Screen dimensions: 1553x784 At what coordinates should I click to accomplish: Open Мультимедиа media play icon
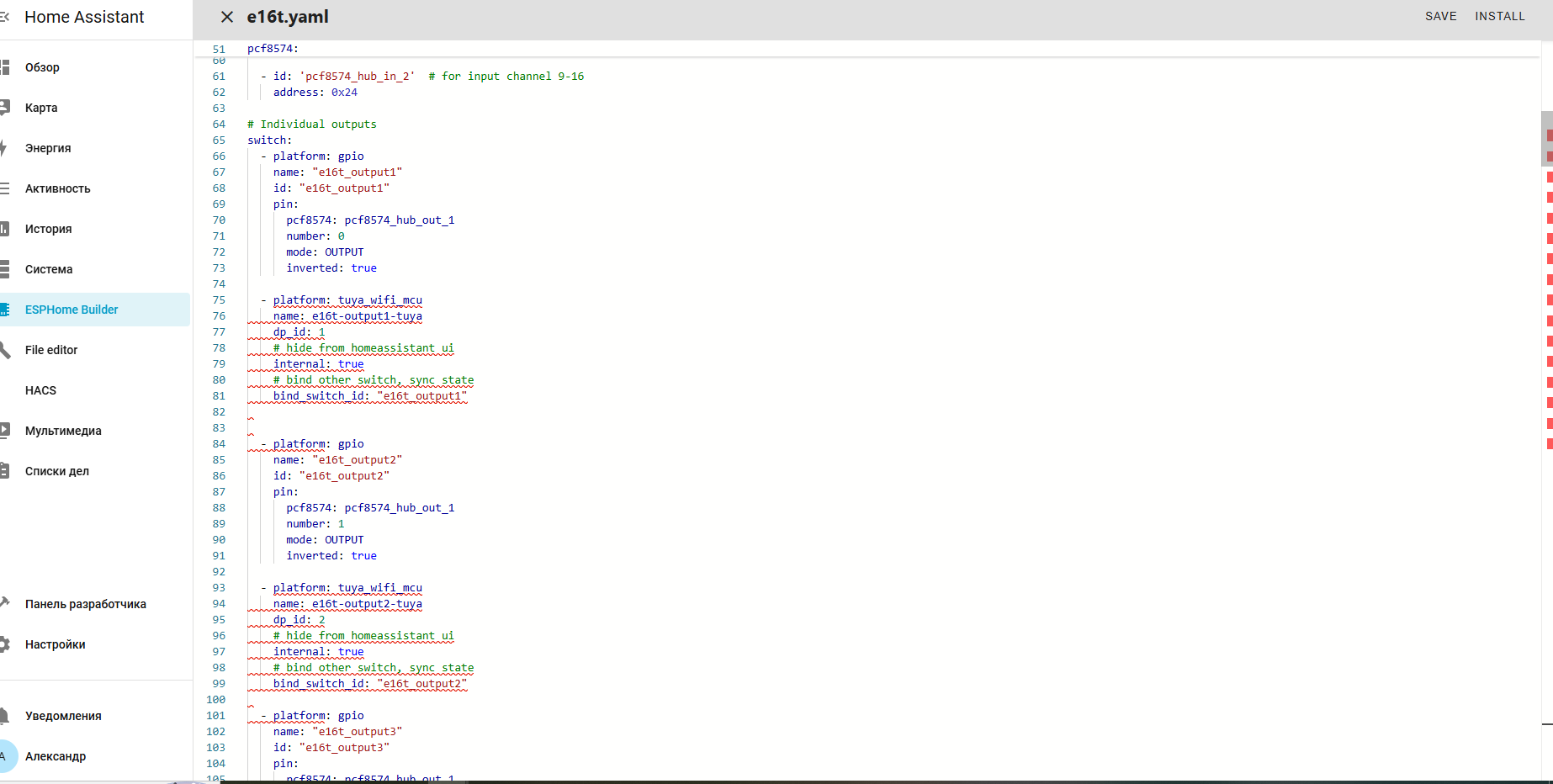pyautogui.click(x=5, y=431)
